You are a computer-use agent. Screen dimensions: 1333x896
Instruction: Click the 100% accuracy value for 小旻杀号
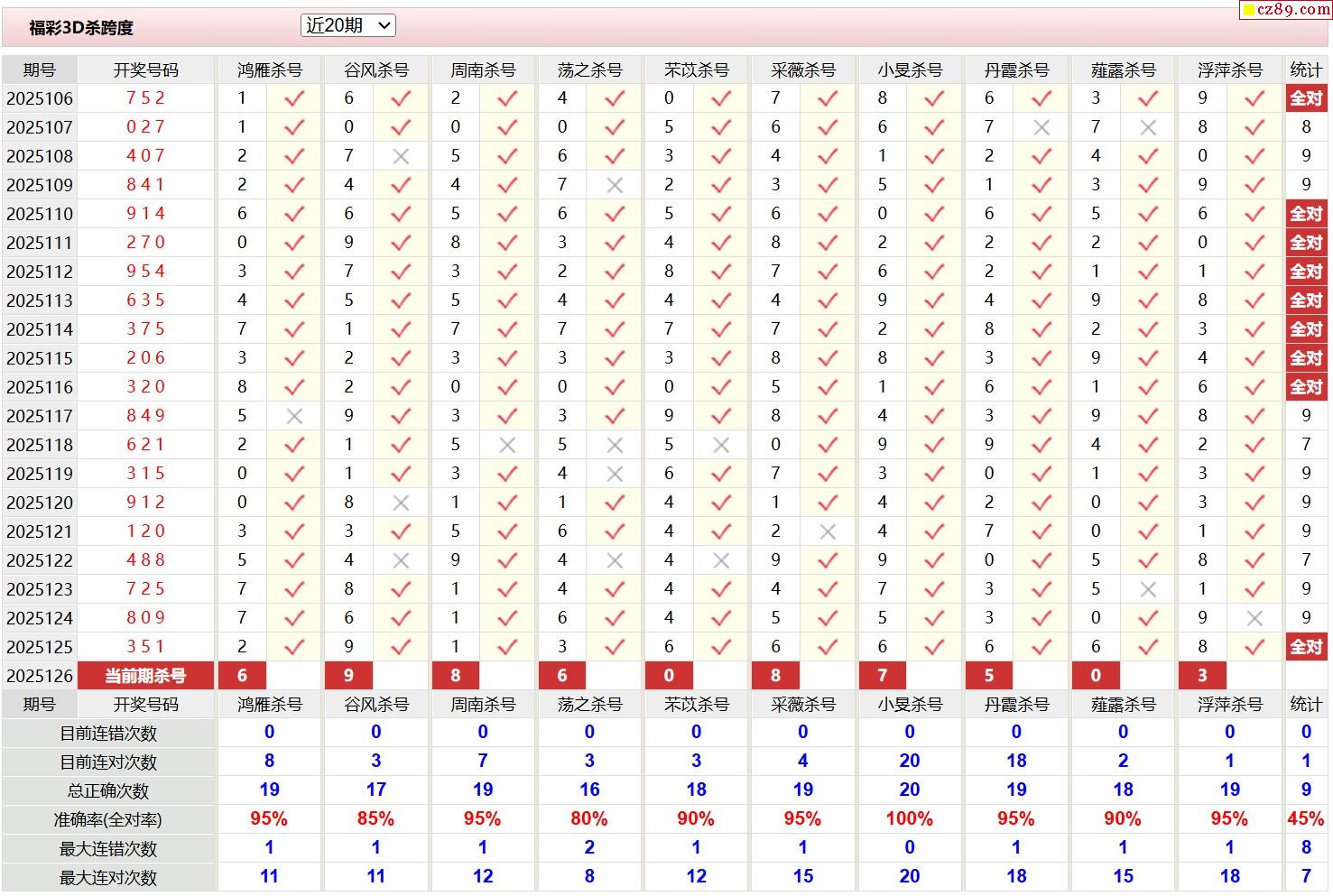[910, 819]
